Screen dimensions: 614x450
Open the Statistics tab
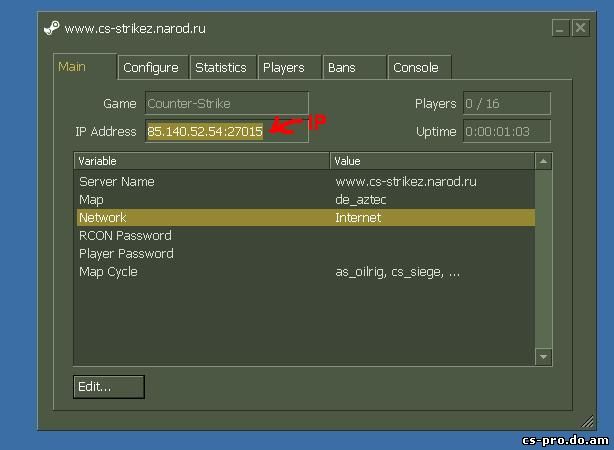click(220, 68)
